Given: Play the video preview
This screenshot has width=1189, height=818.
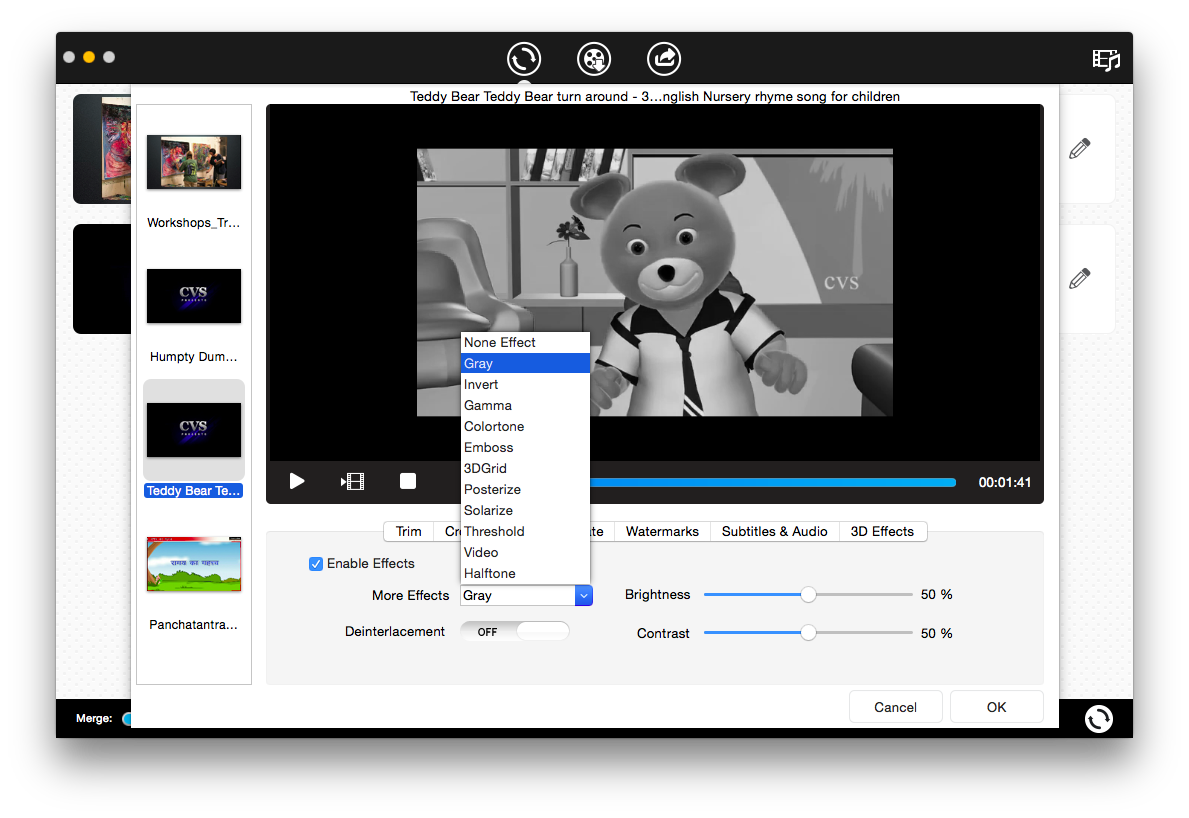Looking at the screenshot, I should pyautogui.click(x=296, y=481).
